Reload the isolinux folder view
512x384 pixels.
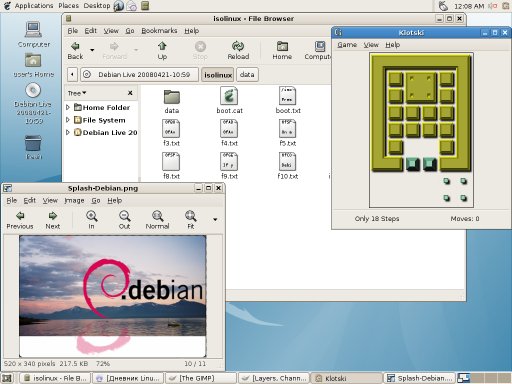click(238, 50)
